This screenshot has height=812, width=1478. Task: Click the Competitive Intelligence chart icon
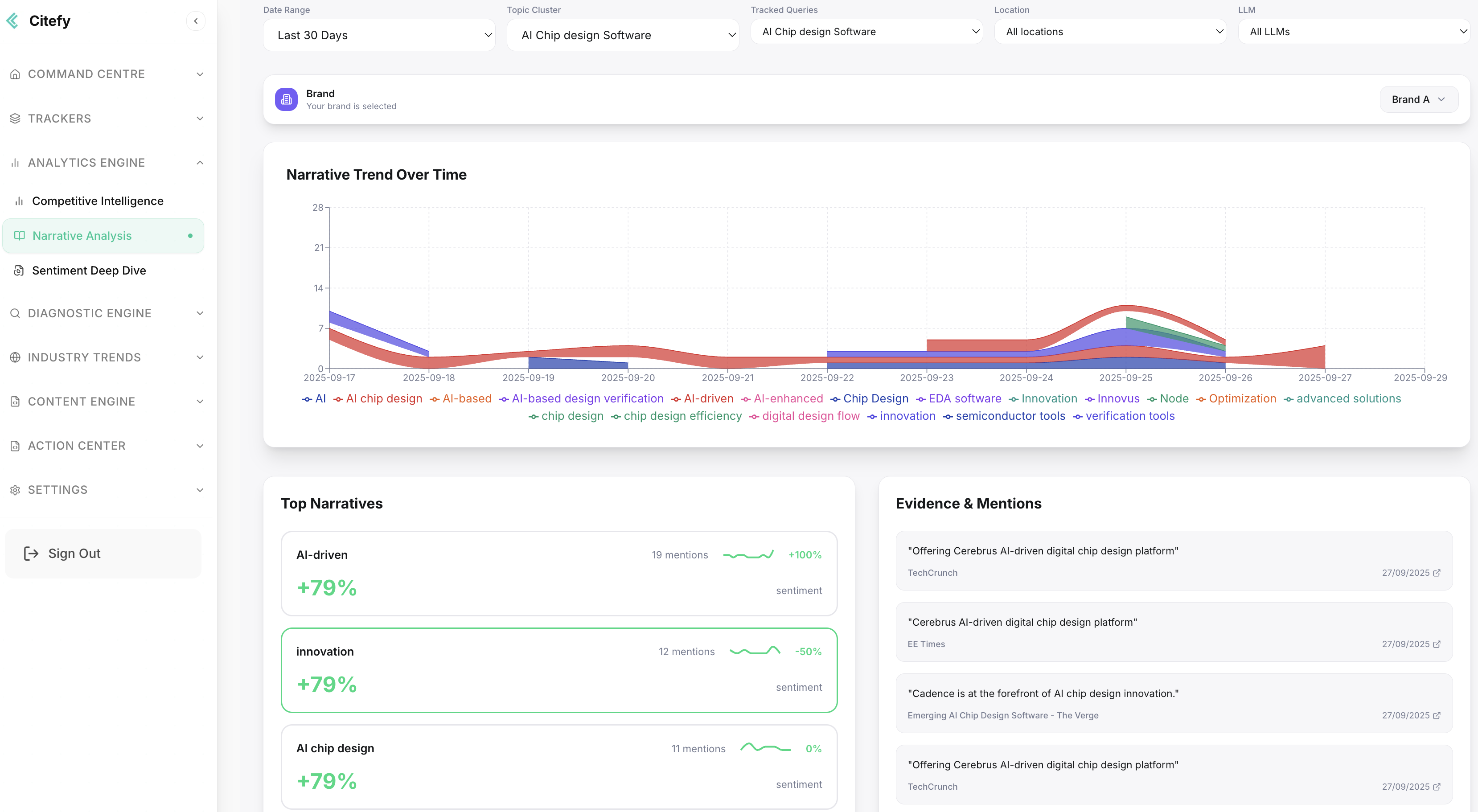click(x=19, y=201)
